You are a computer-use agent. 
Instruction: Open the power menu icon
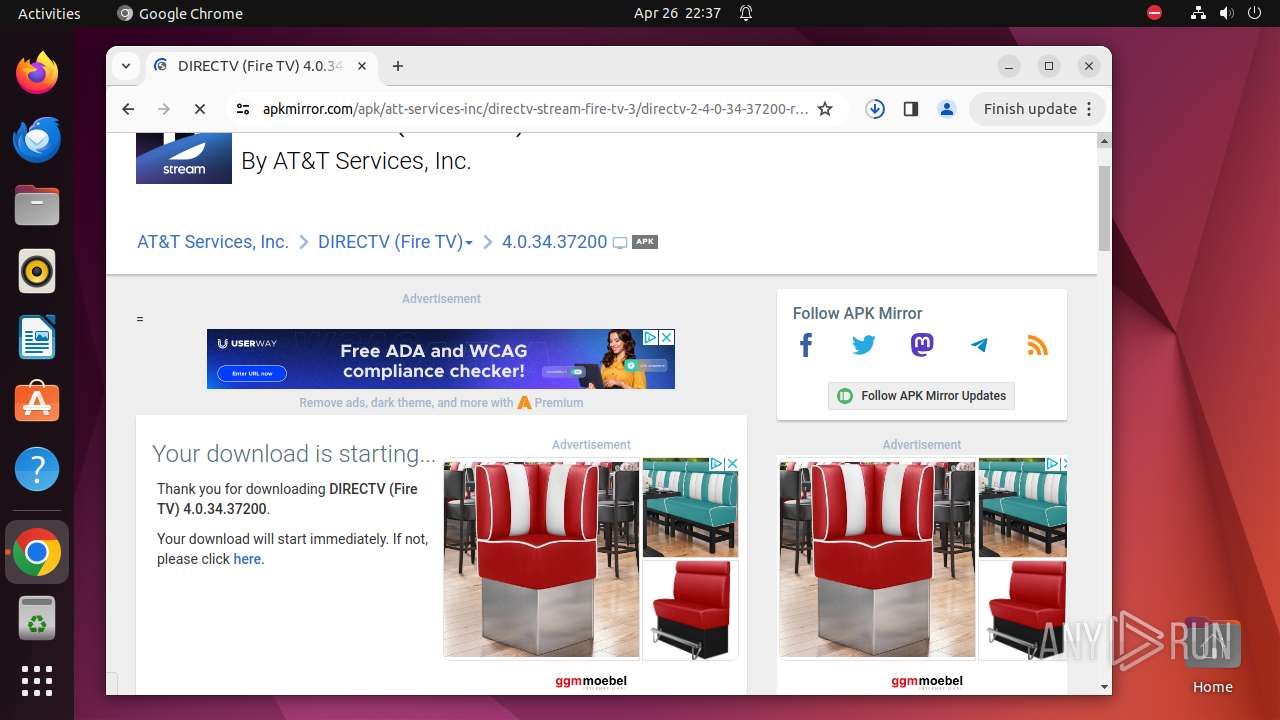point(1254,13)
